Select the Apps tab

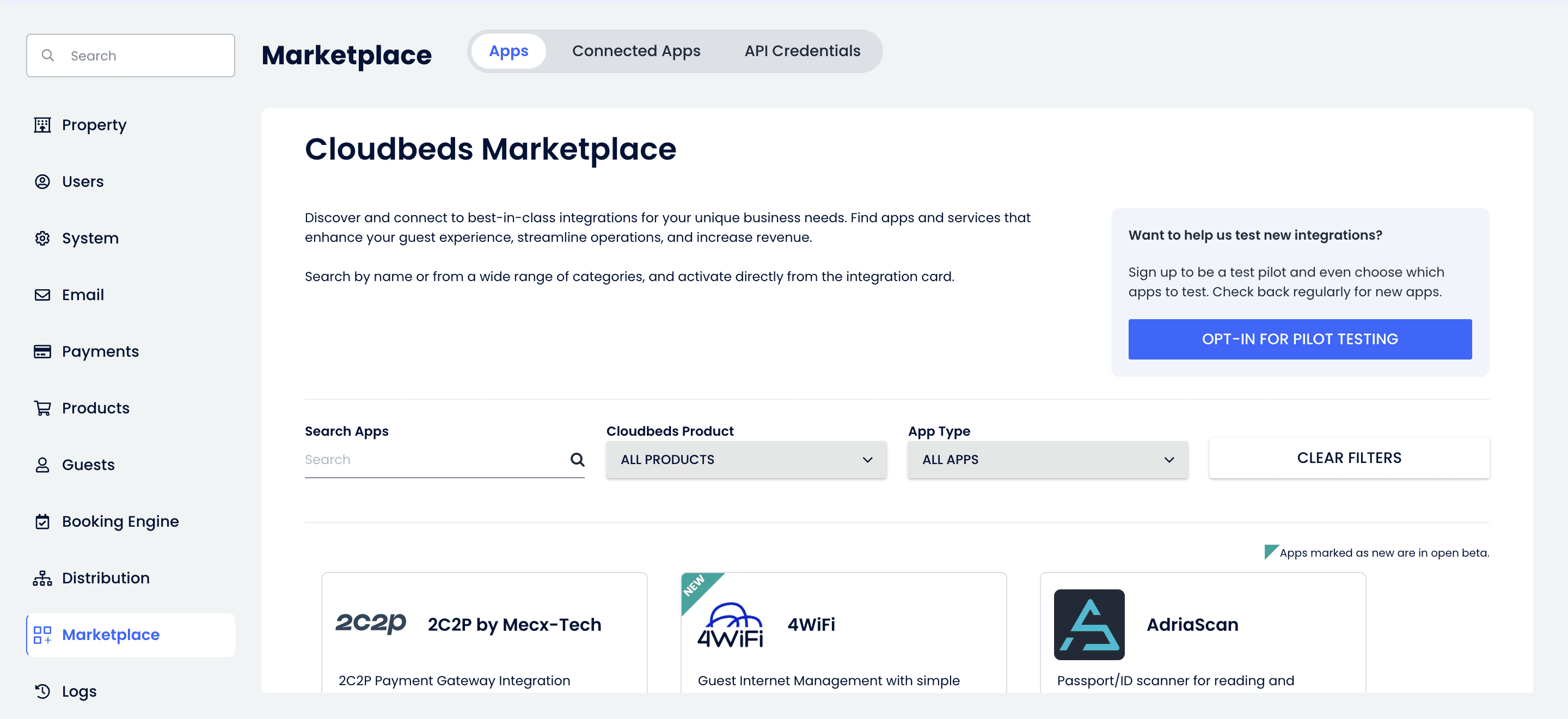click(509, 51)
